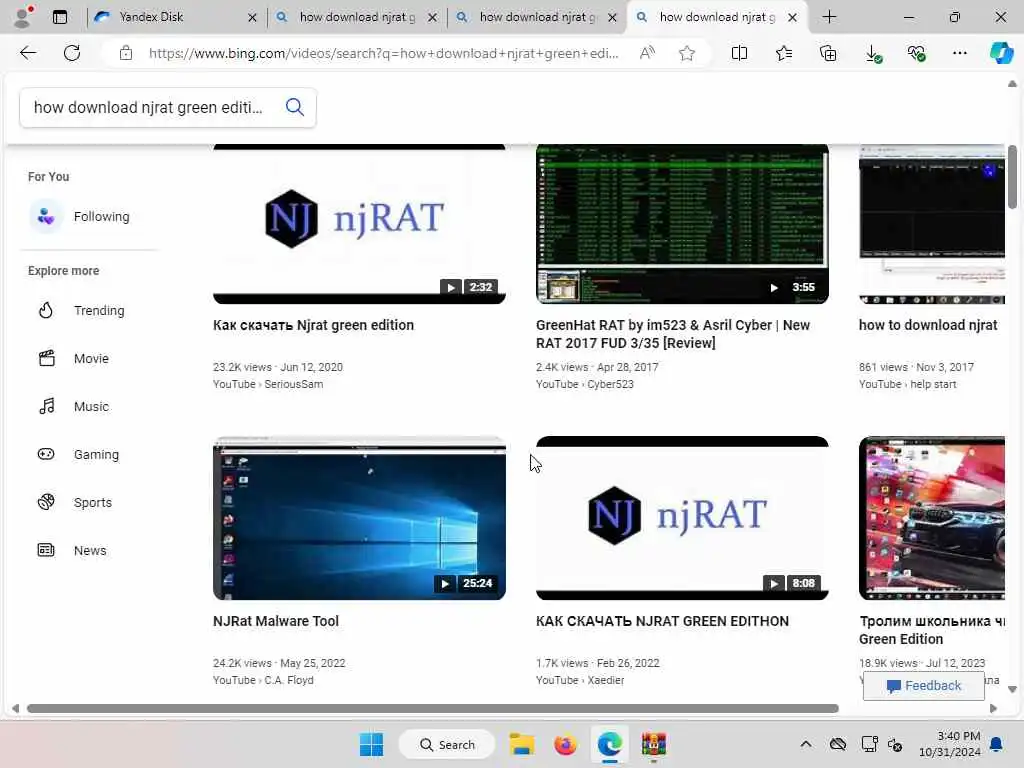Click YouTube › C.A. Floyd source text

[x=263, y=680]
